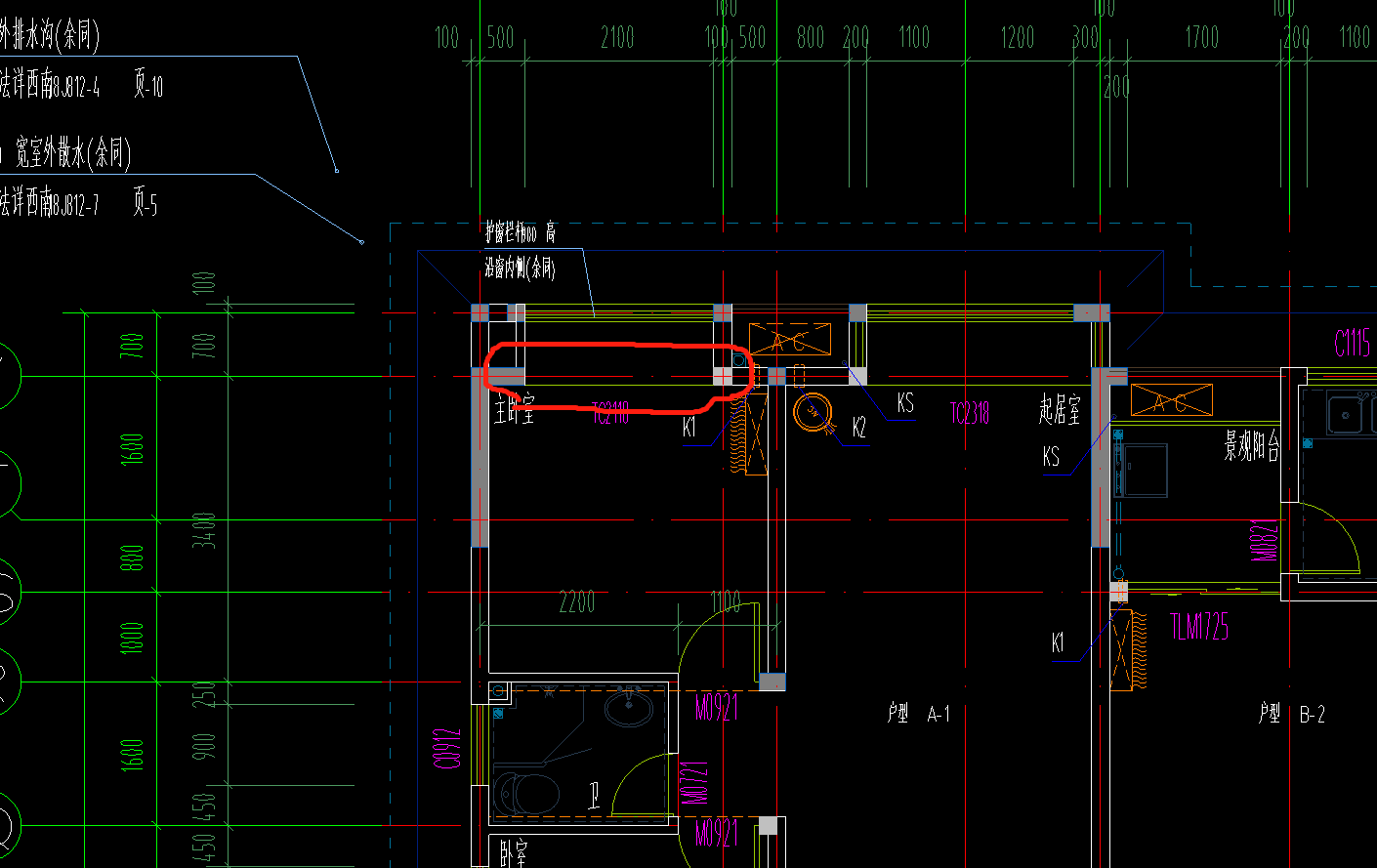Select the oval washbasin symbol in the bathroom
This screenshot has height=868, width=1377.
point(629,708)
